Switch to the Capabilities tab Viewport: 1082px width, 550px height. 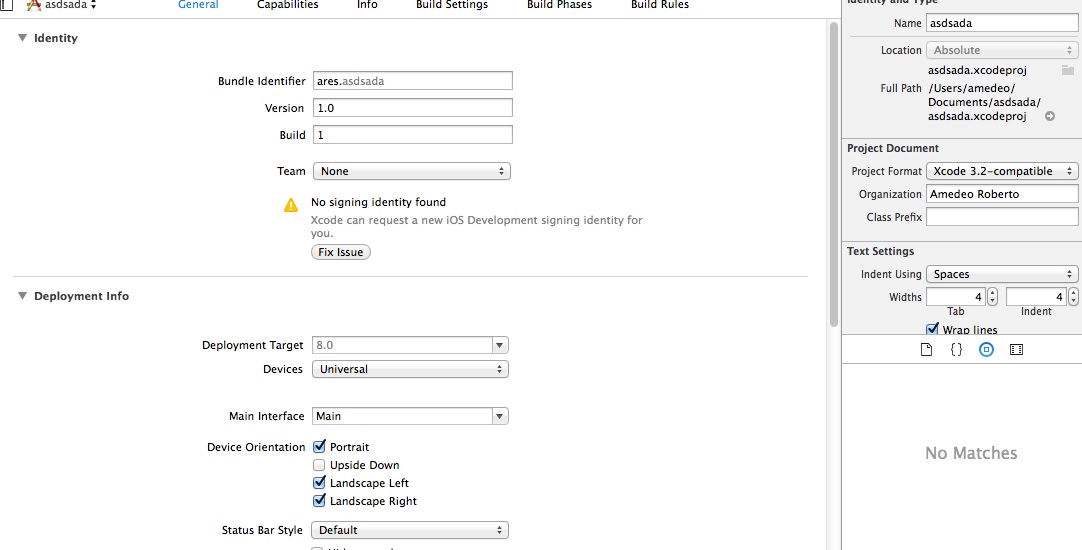pyautogui.click(x=288, y=5)
